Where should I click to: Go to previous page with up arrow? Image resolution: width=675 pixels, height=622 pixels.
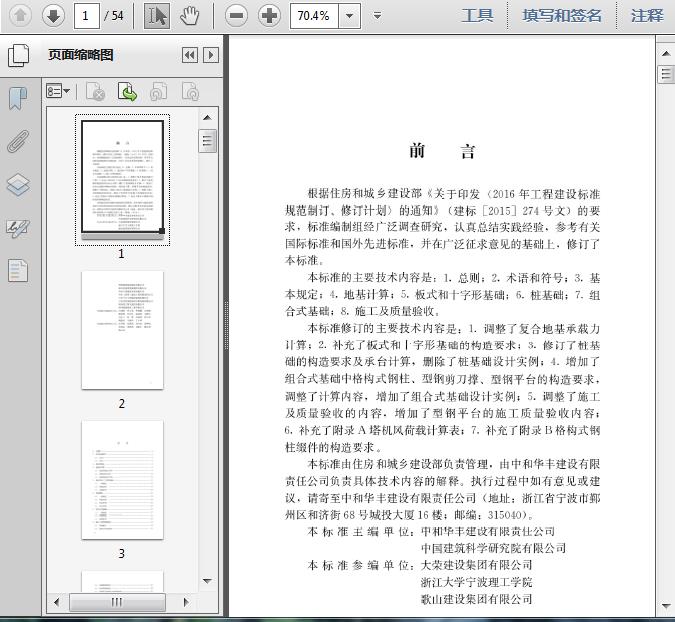pyautogui.click(x=20, y=15)
